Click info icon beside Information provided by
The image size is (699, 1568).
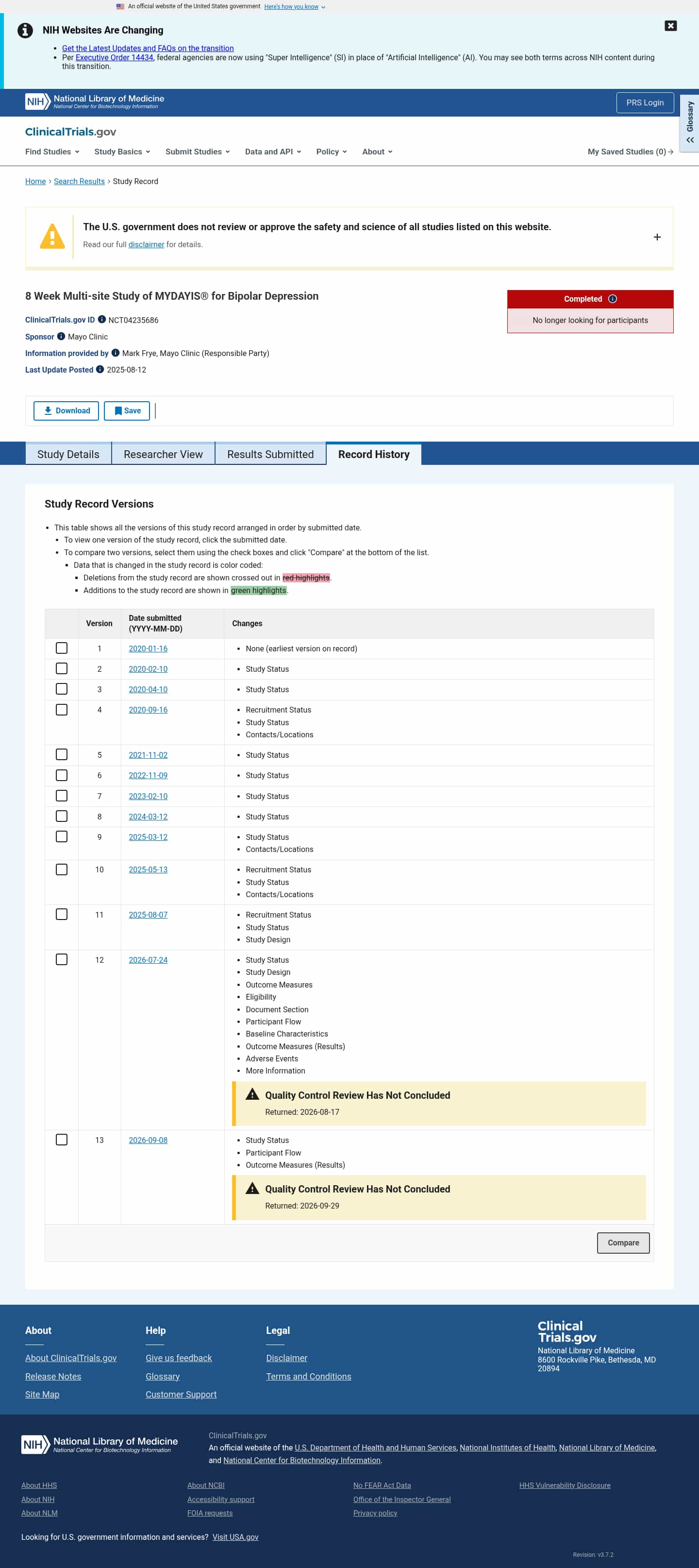115,353
